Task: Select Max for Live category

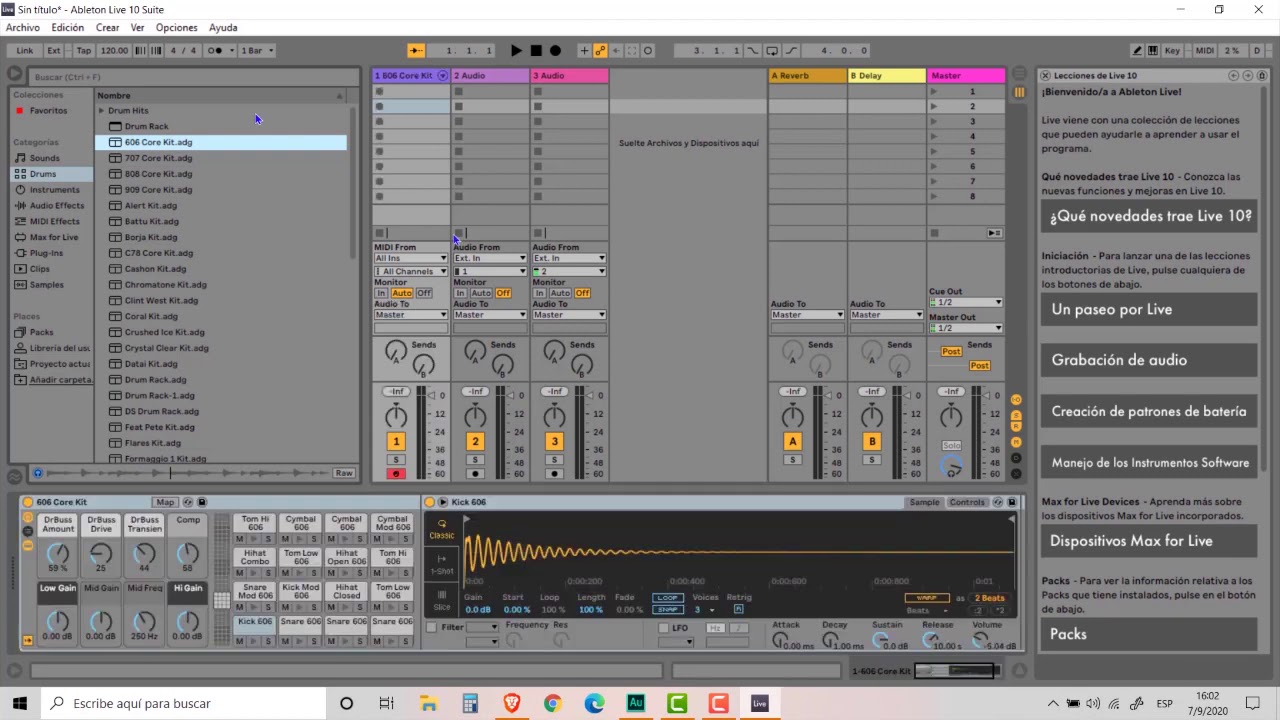Action: click(54, 237)
